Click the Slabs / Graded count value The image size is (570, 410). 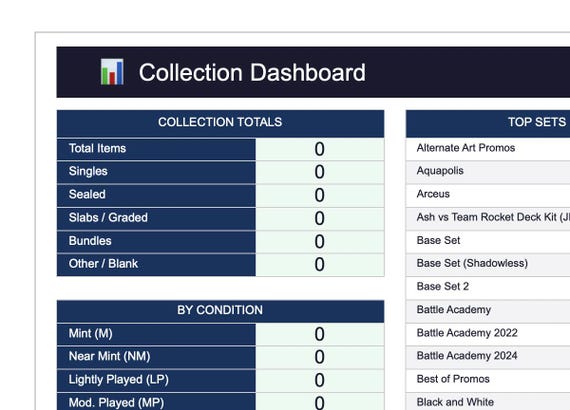point(320,218)
